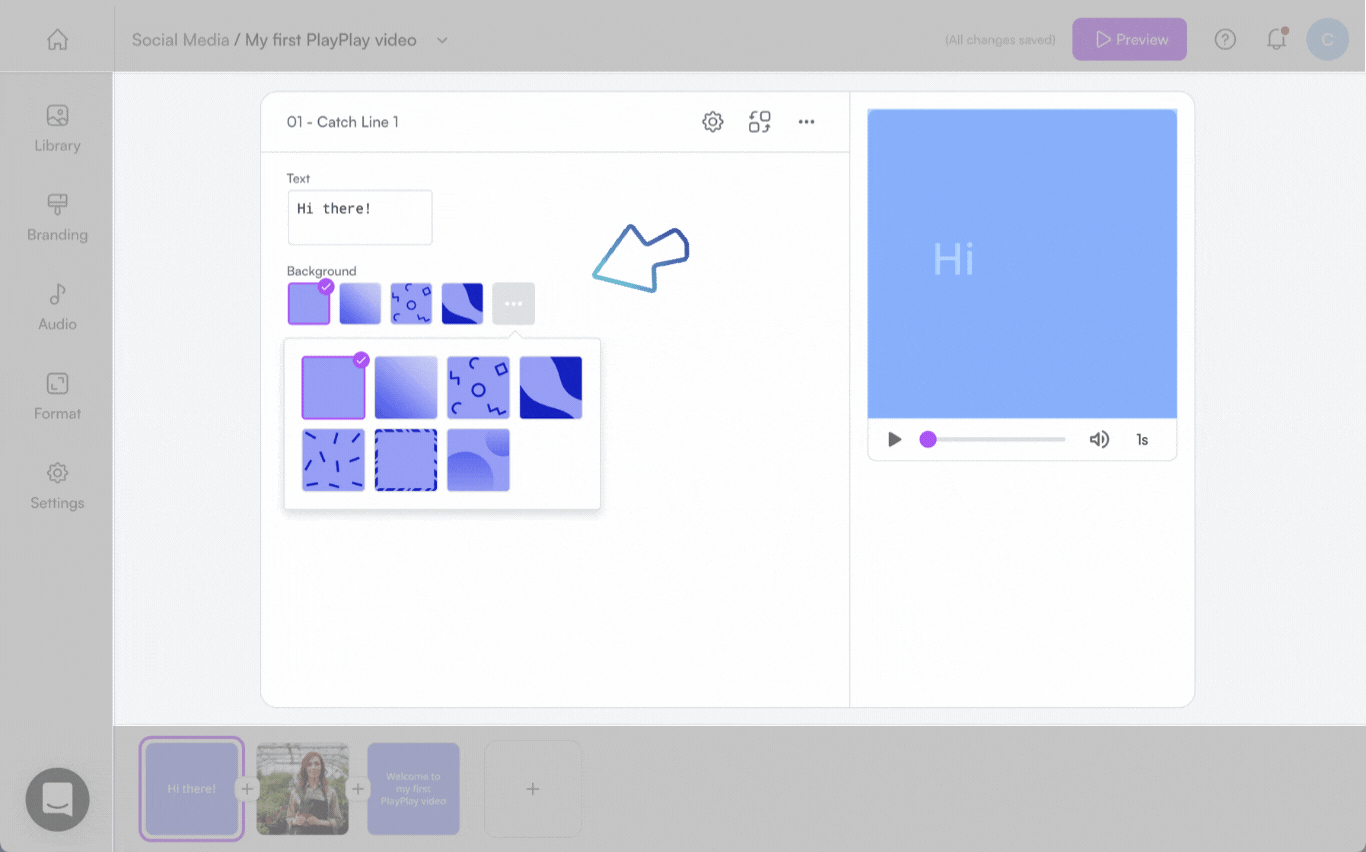The width and height of the screenshot is (1366, 852).
Task: Choose the doodle shapes background in the popup
Action: coord(478,387)
